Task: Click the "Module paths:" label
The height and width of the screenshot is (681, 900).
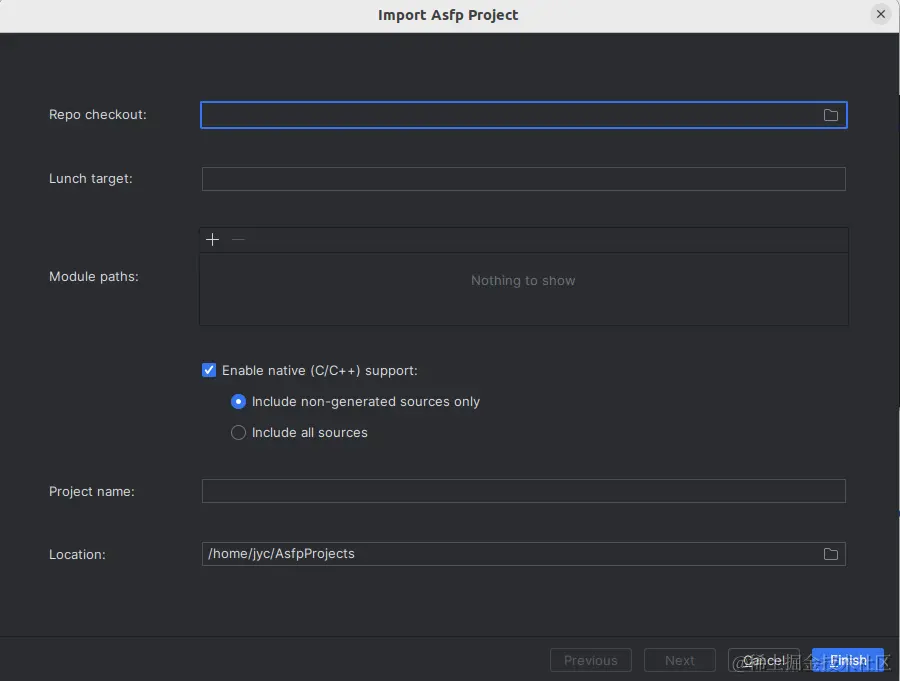Action: point(94,277)
